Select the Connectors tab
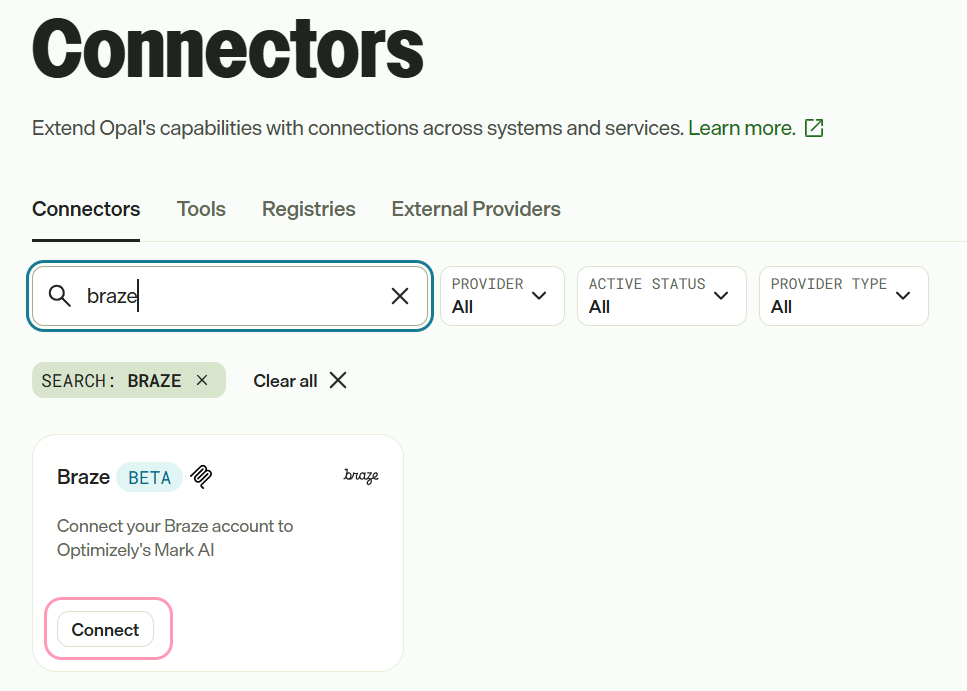Image resolution: width=967 pixels, height=691 pixels. coord(86,209)
